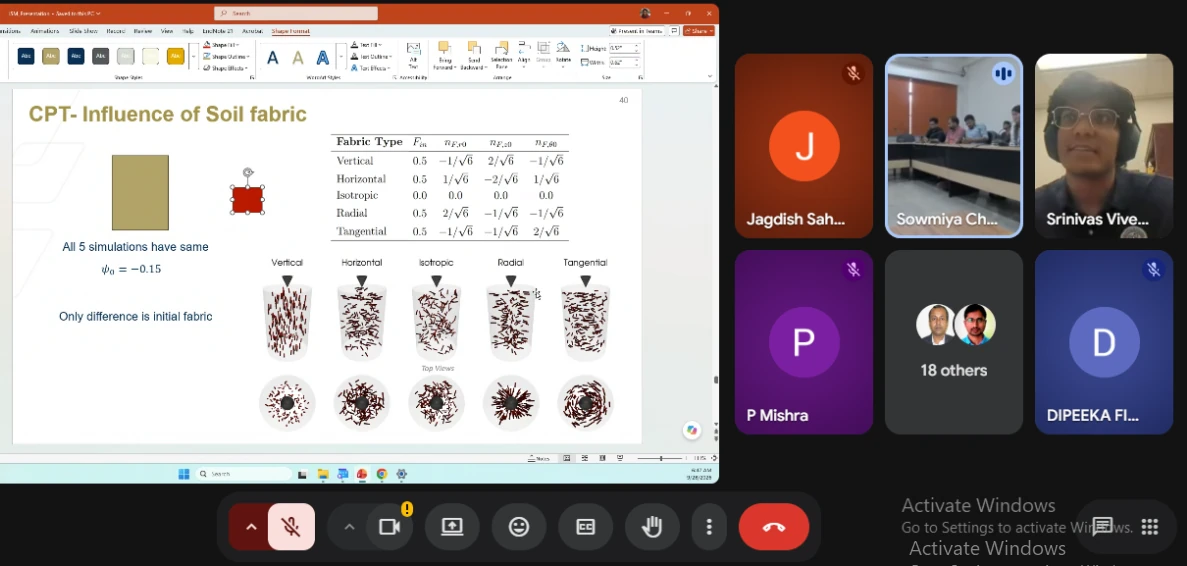The height and width of the screenshot is (566, 1187).
Task: Open the comments icon beside Share
Action: coord(674,31)
